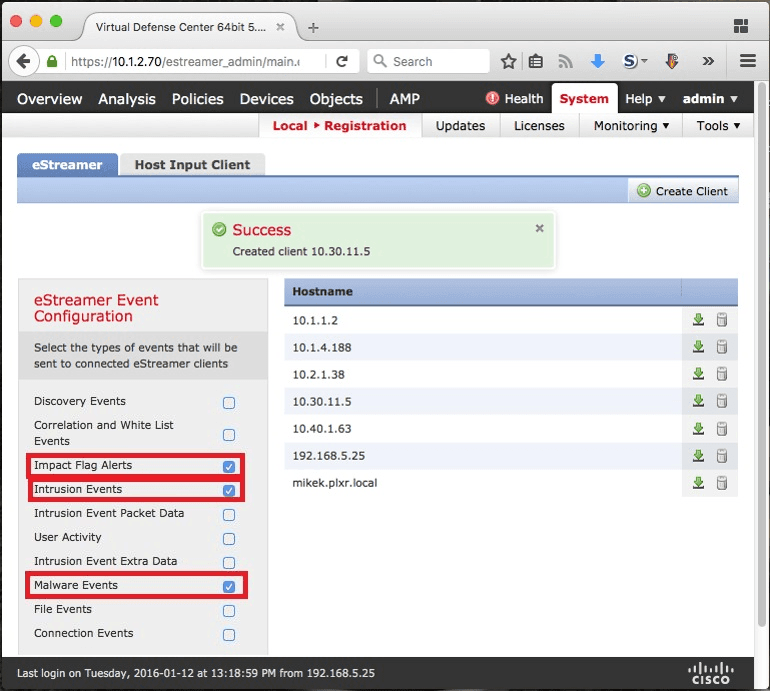Switch to Host Input Client tab
The height and width of the screenshot is (691, 770).
[192, 165]
